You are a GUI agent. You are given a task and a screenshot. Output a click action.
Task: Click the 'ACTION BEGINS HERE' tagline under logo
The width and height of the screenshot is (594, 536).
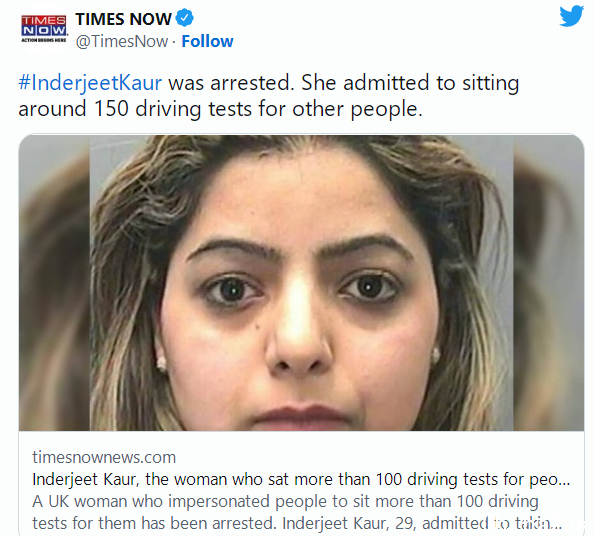(x=44, y=40)
